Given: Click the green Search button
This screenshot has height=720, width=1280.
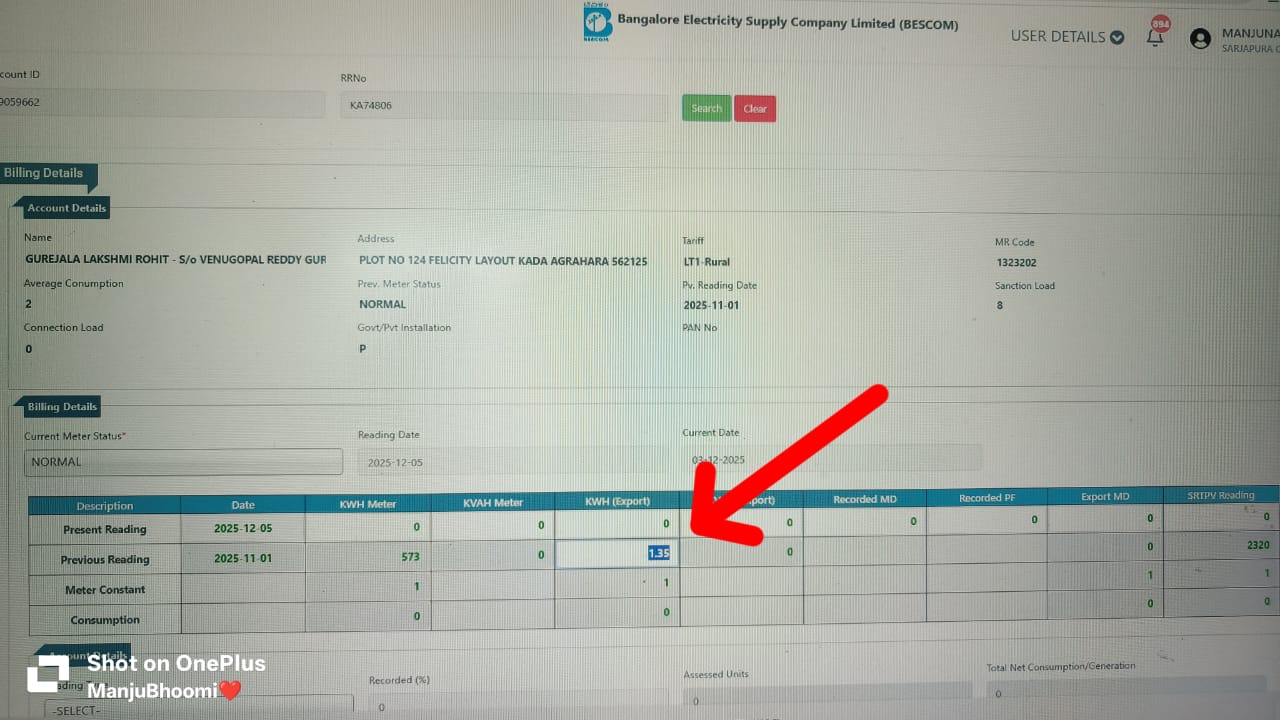Looking at the screenshot, I should pos(706,109).
